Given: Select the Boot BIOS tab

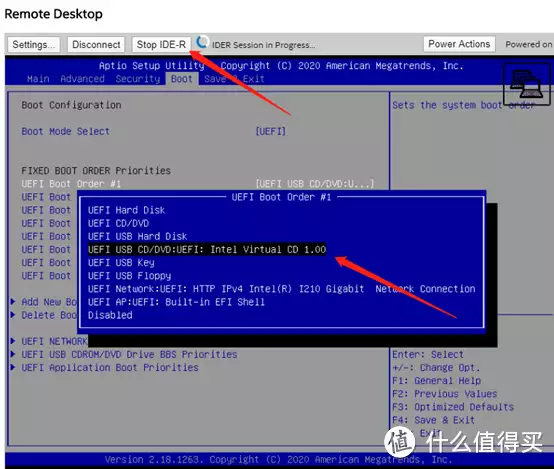Looking at the screenshot, I should [182, 78].
